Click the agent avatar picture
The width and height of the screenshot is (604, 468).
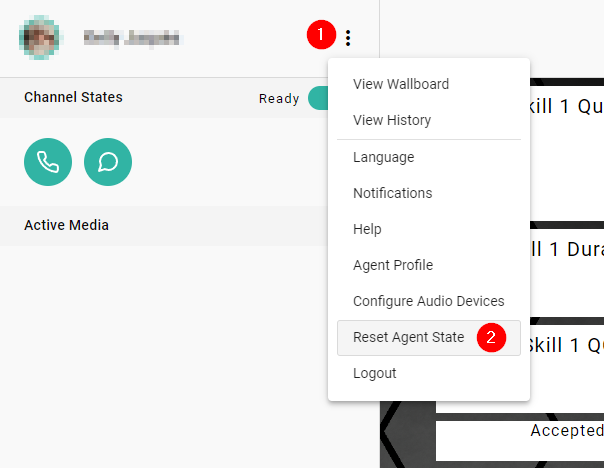click(40, 38)
